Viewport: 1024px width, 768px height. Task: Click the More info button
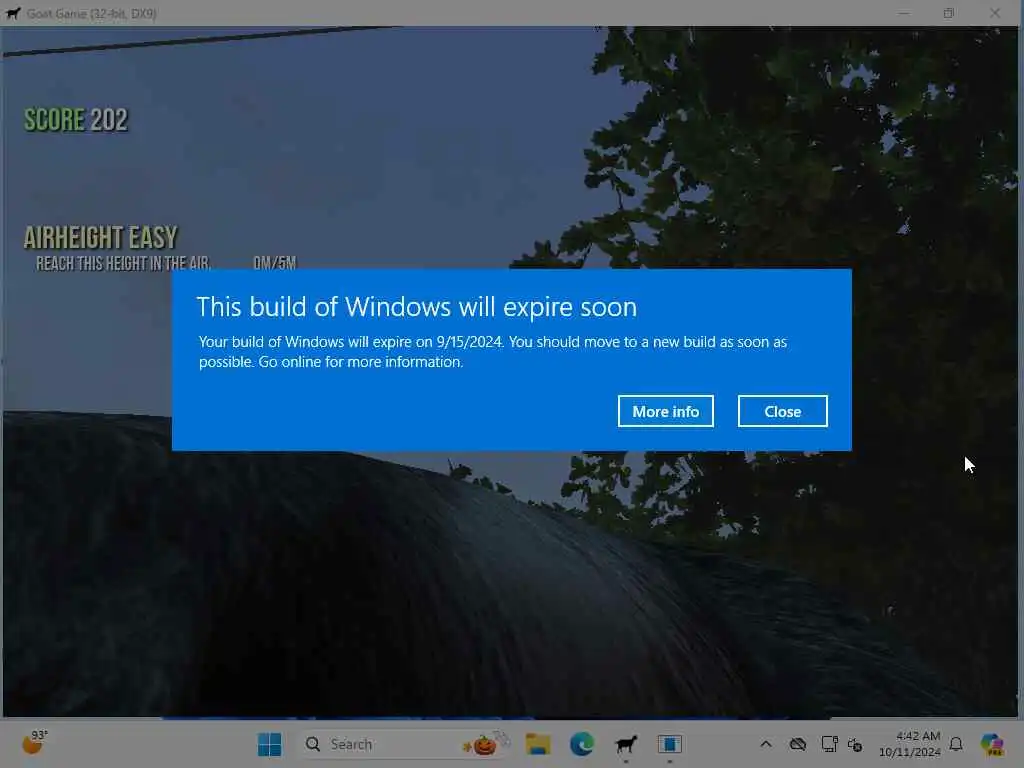[665, 411]
